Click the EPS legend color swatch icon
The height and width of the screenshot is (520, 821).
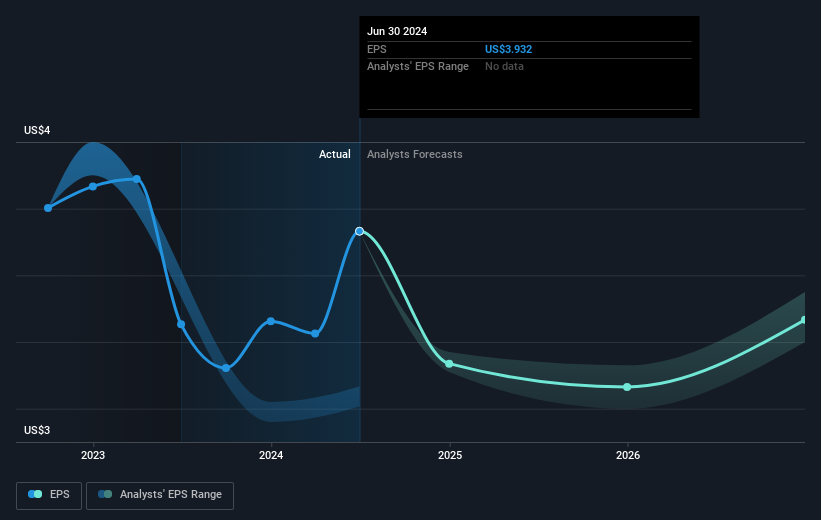(x=35, y=494)
